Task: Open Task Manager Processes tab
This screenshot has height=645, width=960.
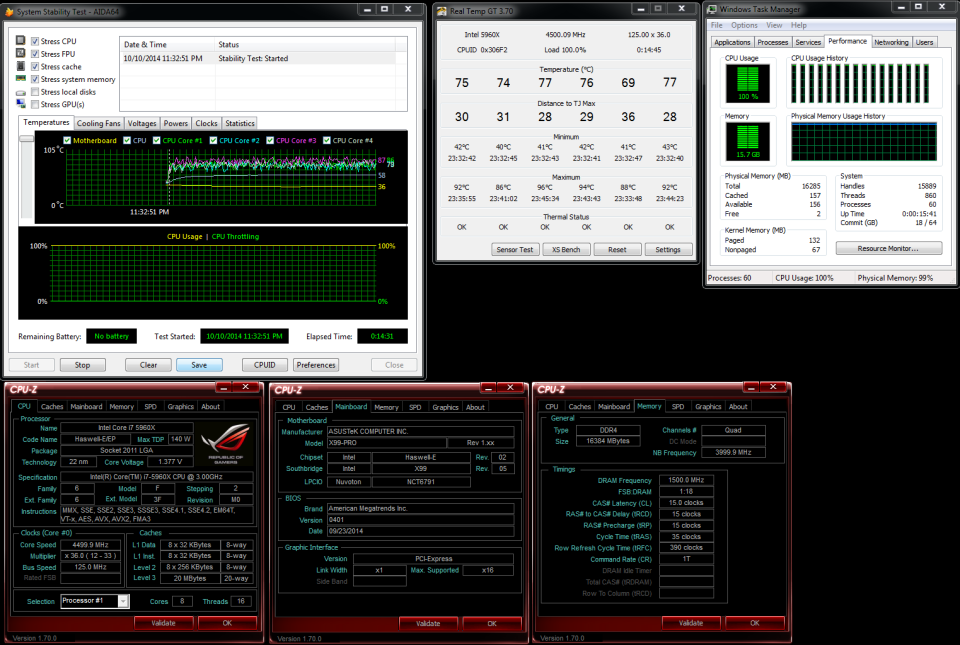Action: tap(773, 42)
